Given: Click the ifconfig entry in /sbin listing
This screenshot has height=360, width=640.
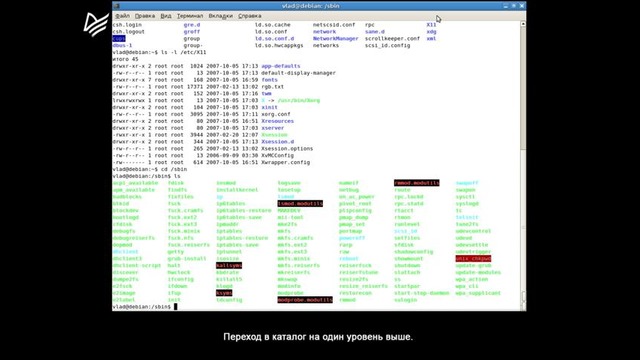Looking at the screenshot, I should pyautogui.click(x=181, y=279).
